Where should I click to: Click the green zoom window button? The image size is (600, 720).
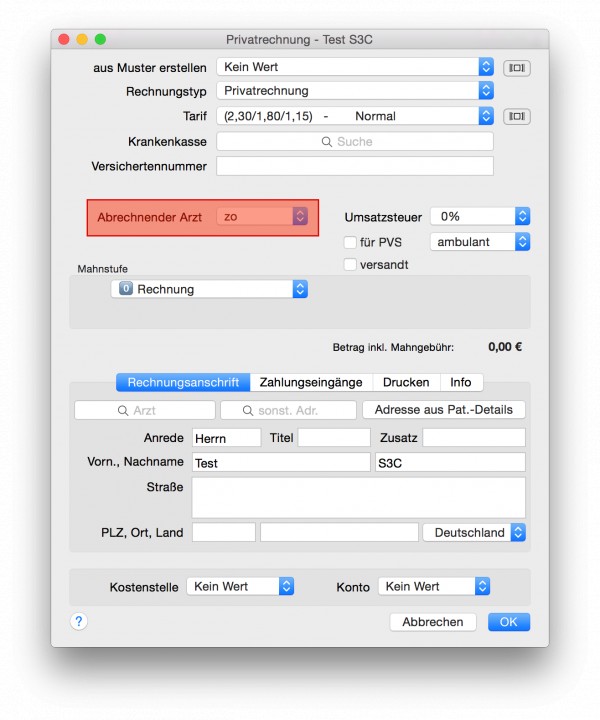point(100,39)
